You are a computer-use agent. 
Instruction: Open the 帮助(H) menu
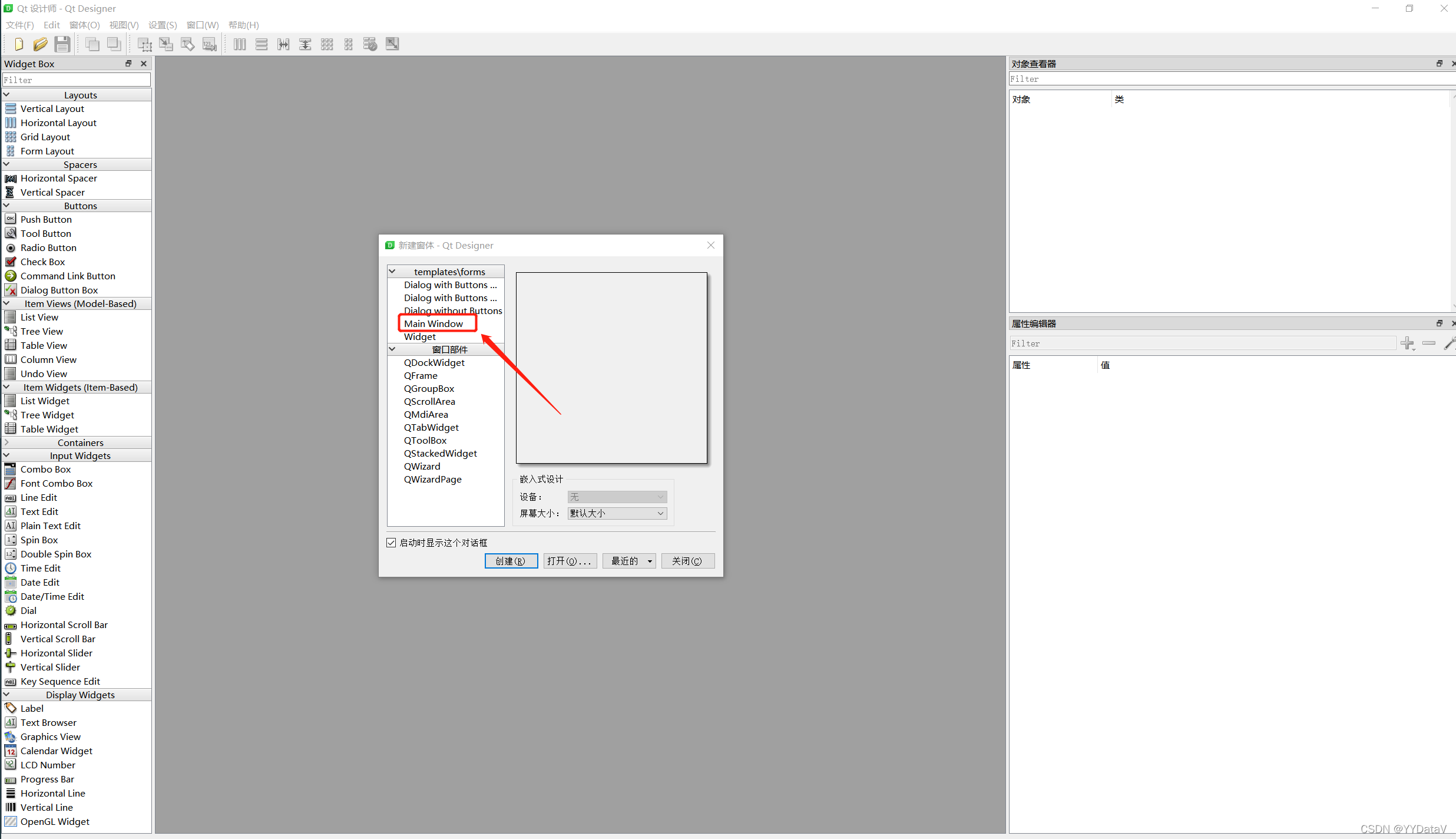coord(244,25)
